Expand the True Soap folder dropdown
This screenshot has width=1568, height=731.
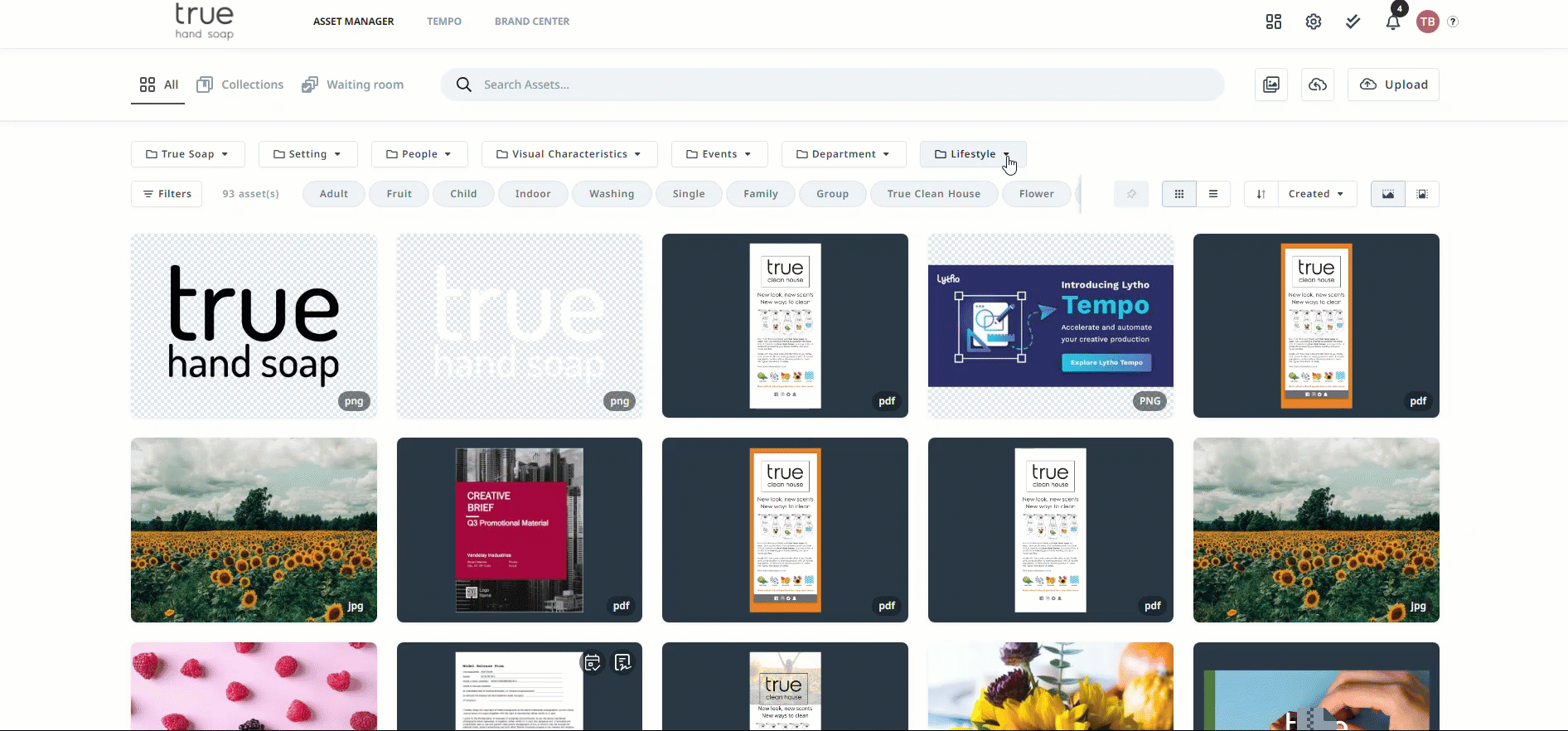187,154
